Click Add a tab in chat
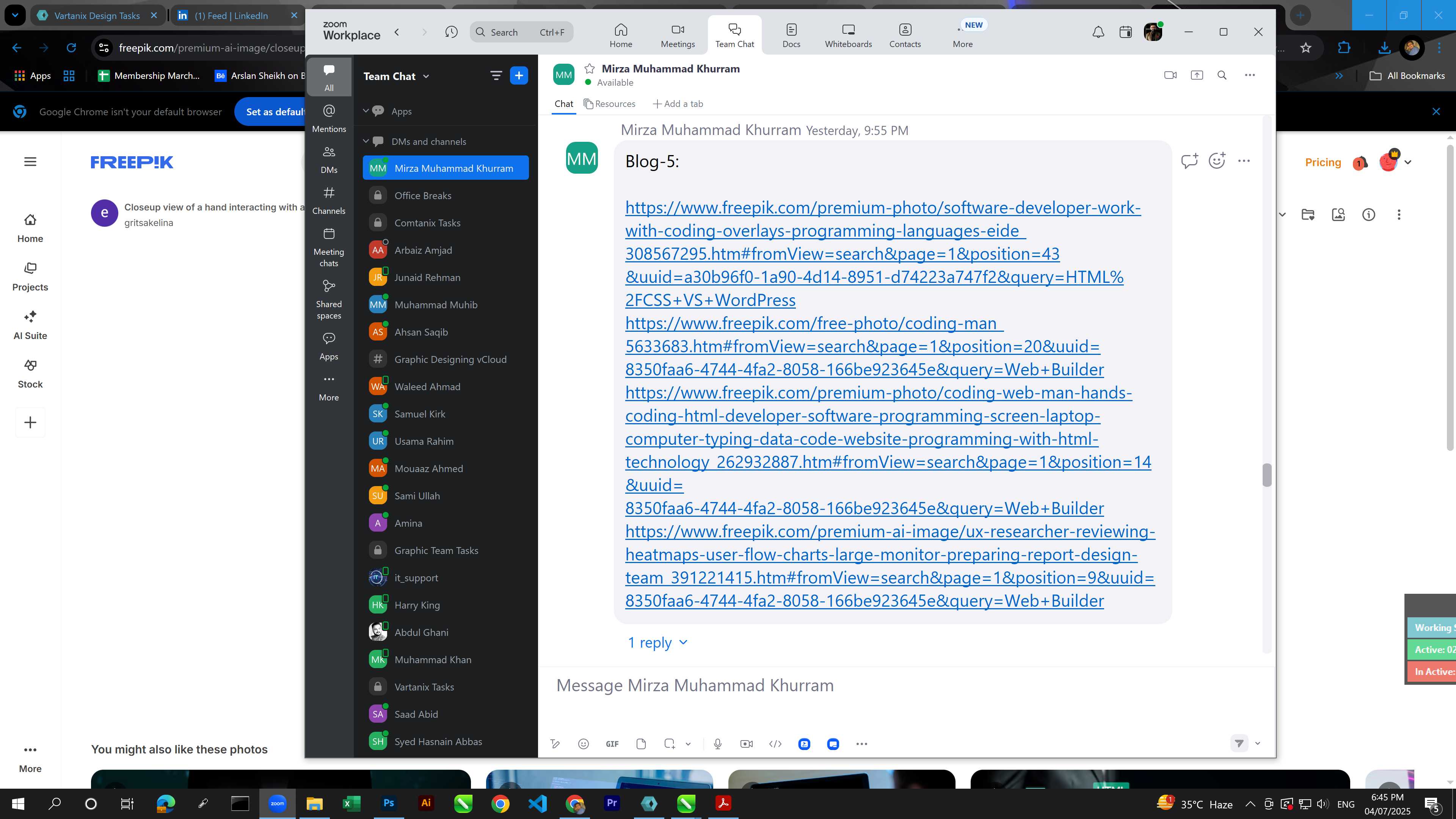 [678, 104]
